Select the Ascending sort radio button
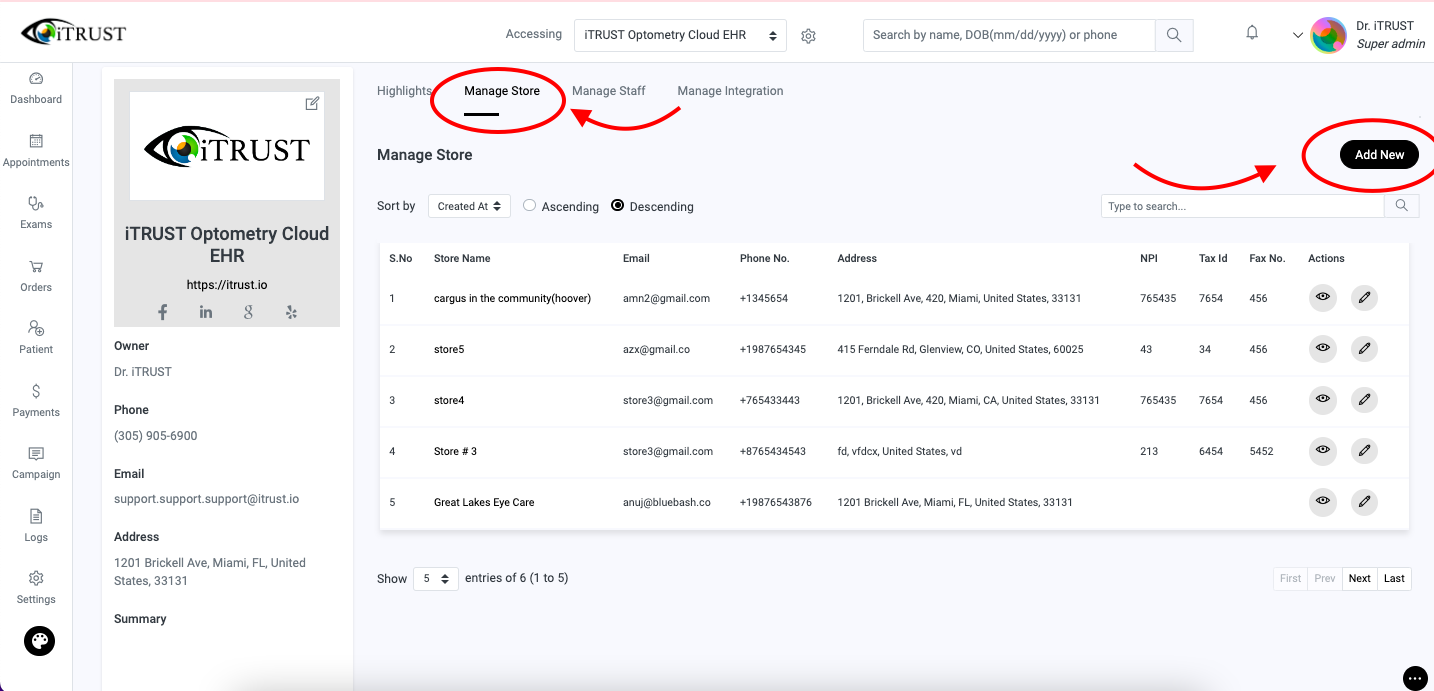The width and height of the screenshot is (1434, 691). (x=530, y=205)
